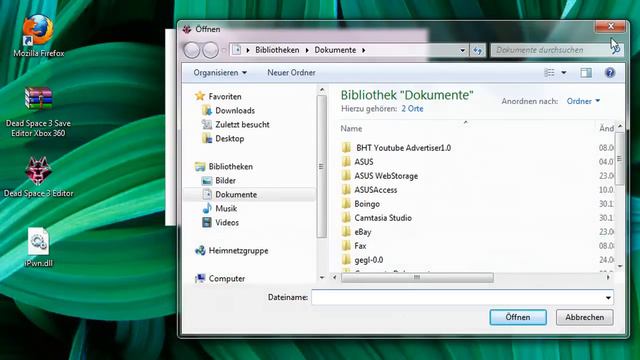Open help with the question mark icon
The width and height of the screenshot is (640, 360).
pyautogui.click(x=610, y=73)
